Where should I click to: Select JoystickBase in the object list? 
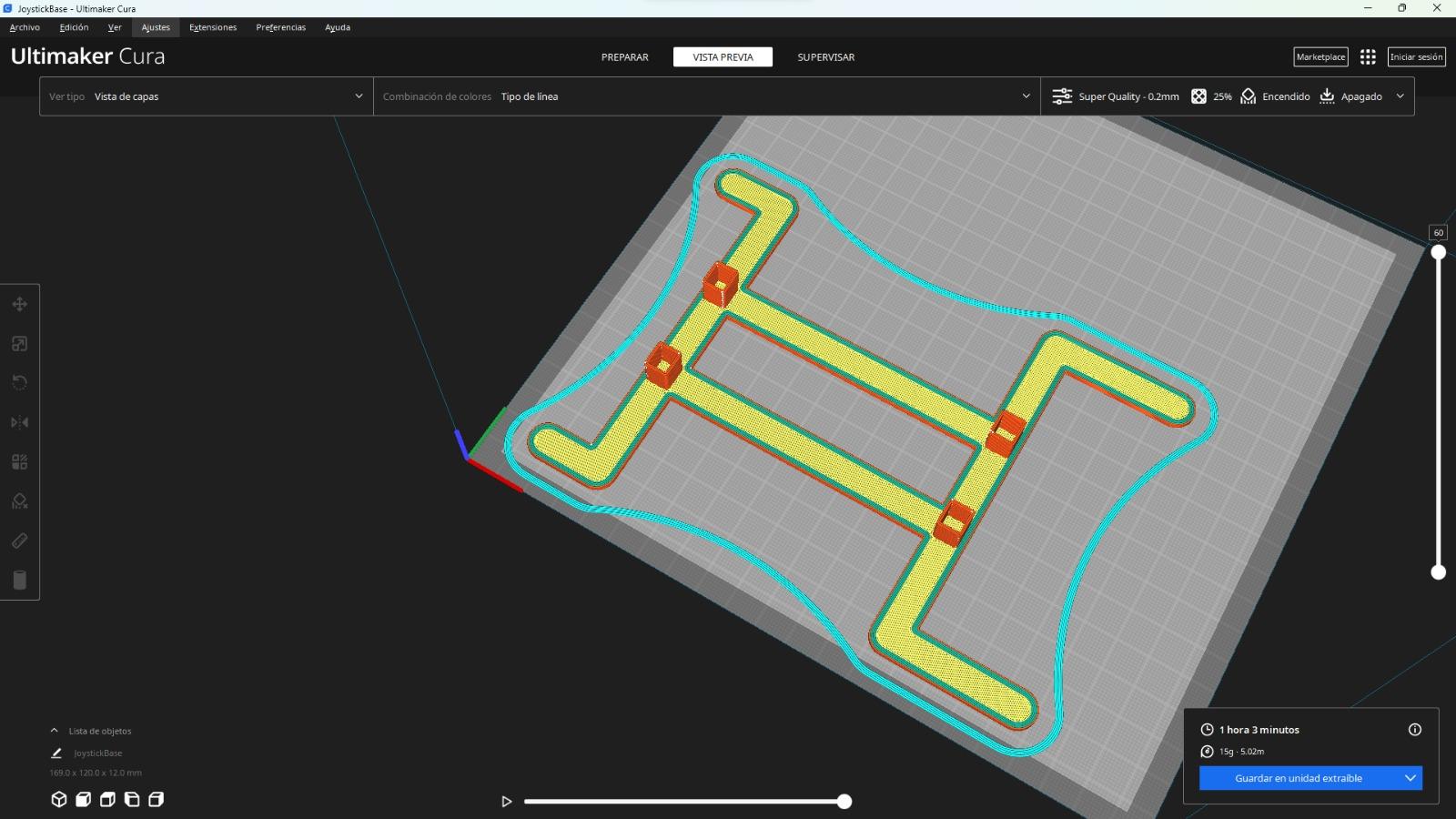pos(98,753)
